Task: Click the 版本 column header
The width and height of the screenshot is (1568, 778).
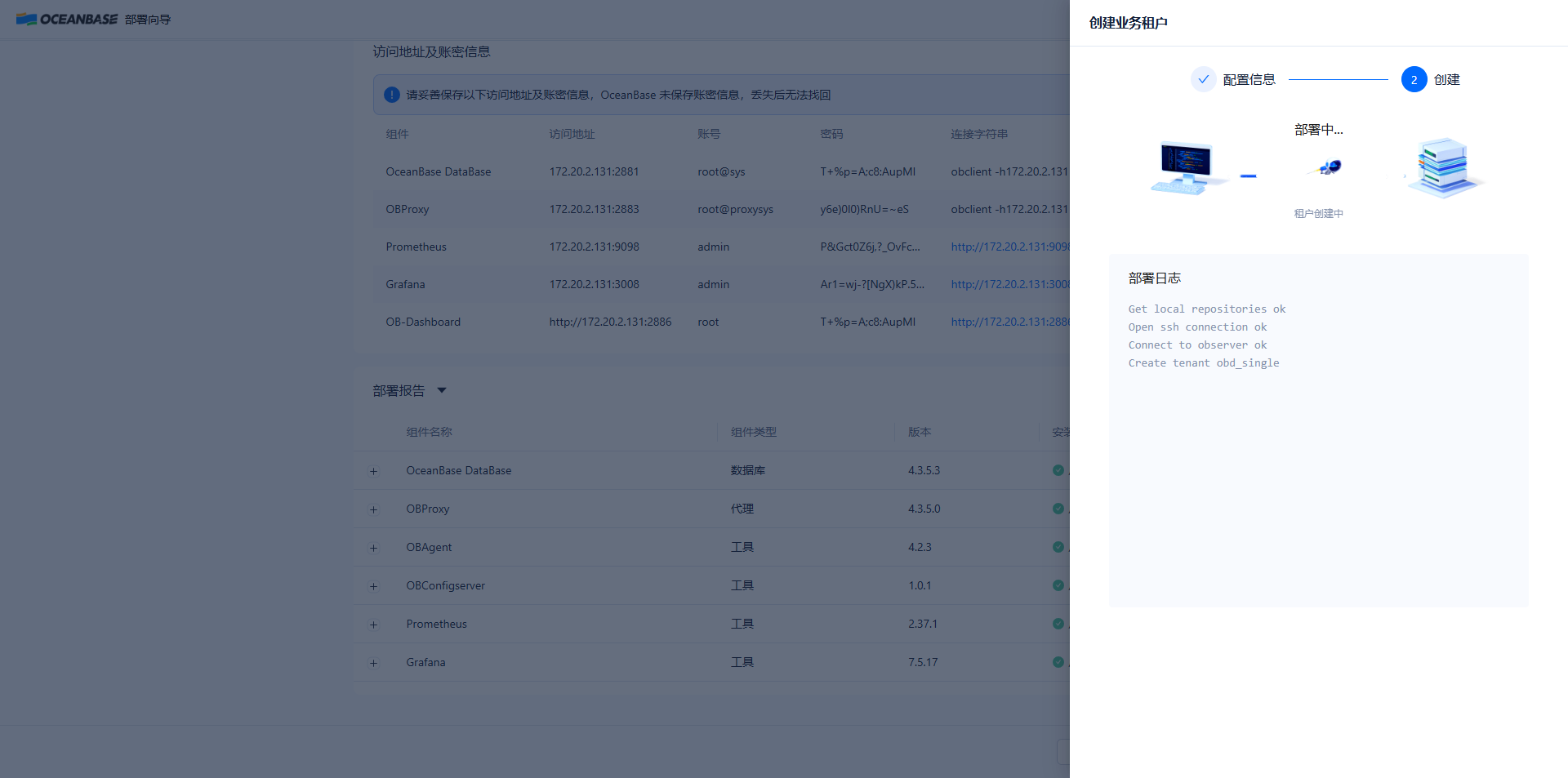Action: (920, 432)
